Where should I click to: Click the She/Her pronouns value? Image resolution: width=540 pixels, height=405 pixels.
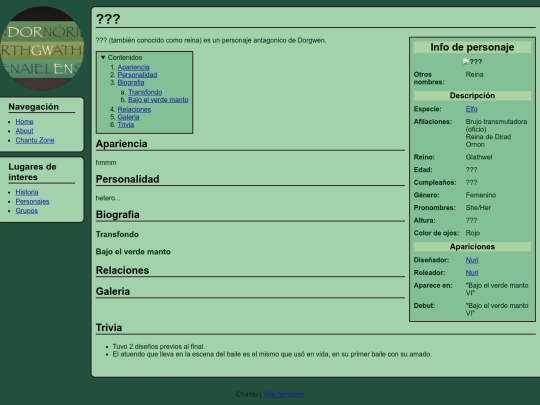478,208
